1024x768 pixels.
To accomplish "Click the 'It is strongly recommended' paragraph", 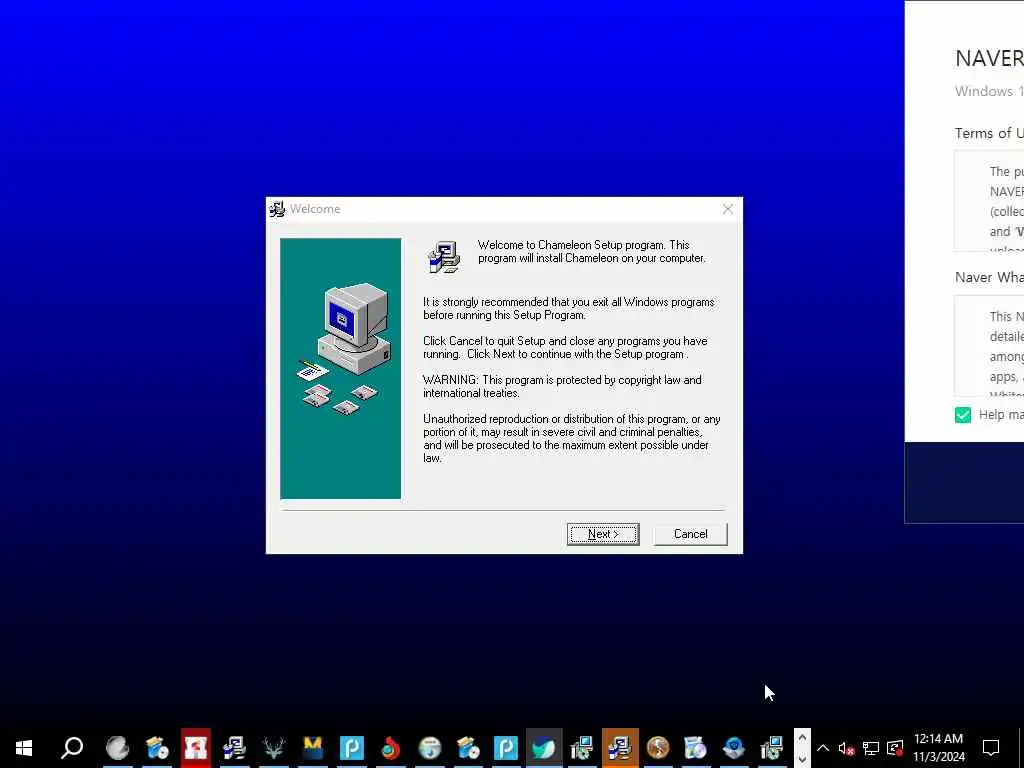I will click(569, 308).
